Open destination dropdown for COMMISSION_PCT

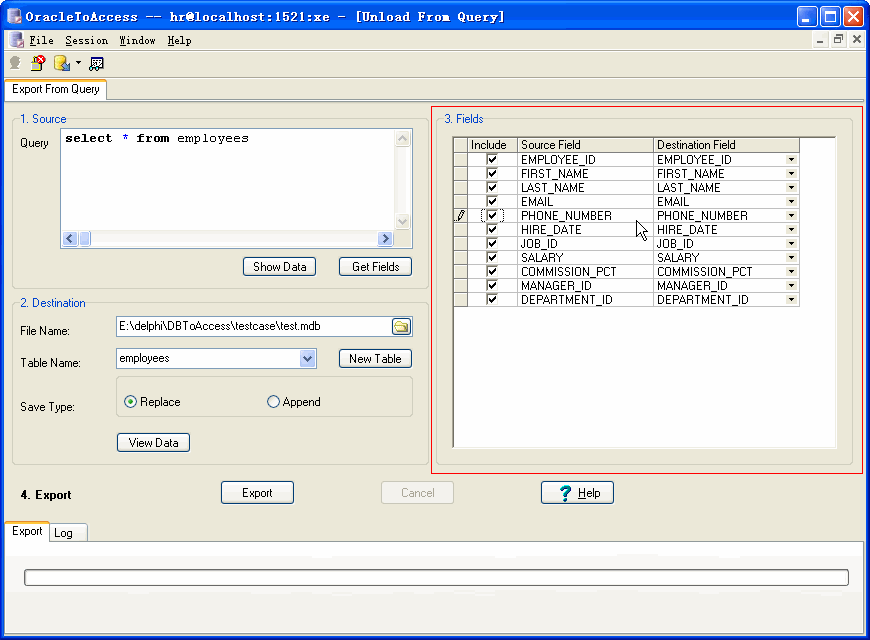[791, 271]
